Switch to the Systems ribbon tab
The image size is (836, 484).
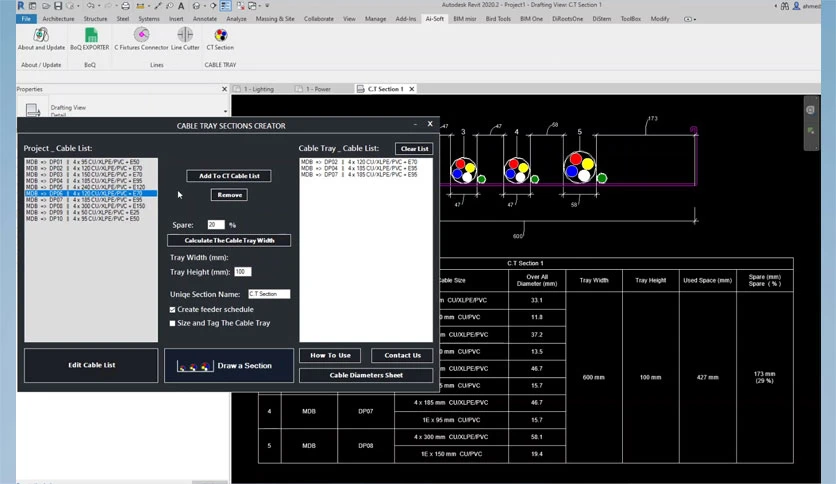click(149, 19)
